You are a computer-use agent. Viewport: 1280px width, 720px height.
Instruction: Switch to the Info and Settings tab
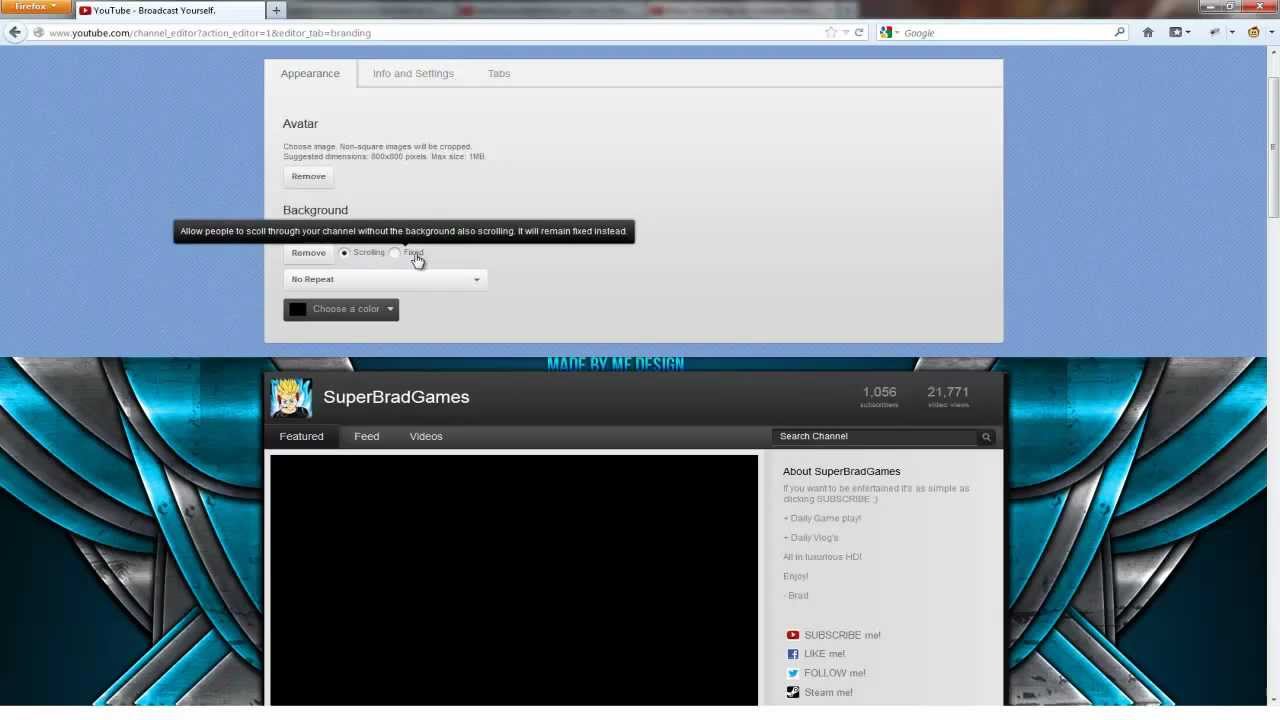413,74
